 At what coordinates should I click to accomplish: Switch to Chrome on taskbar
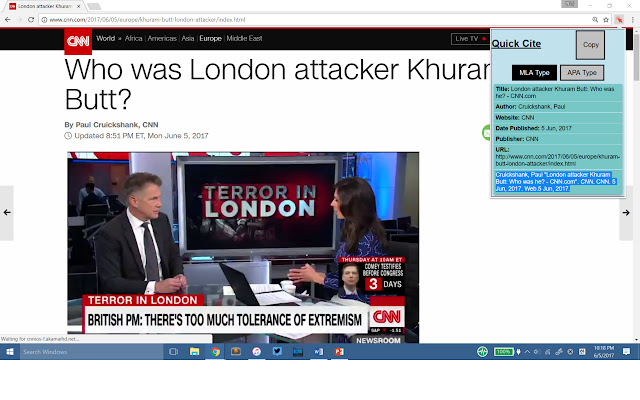(x=215, y=352)
